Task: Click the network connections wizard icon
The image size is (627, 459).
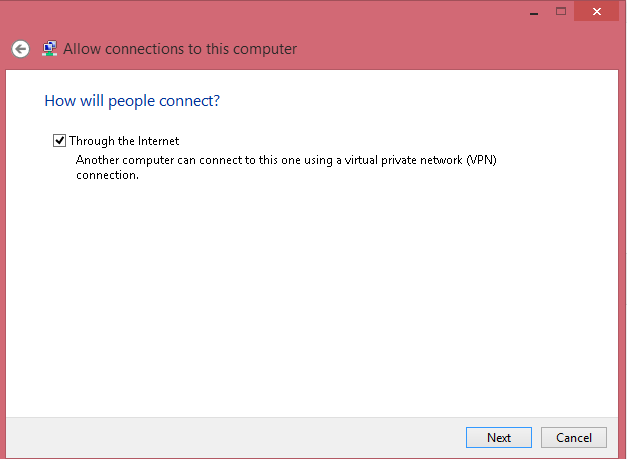Action: [x=49, y=48]
